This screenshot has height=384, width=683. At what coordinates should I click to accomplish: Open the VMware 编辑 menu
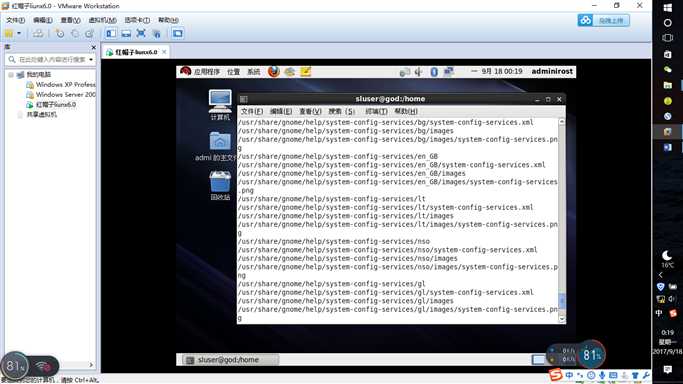[43, 20]
